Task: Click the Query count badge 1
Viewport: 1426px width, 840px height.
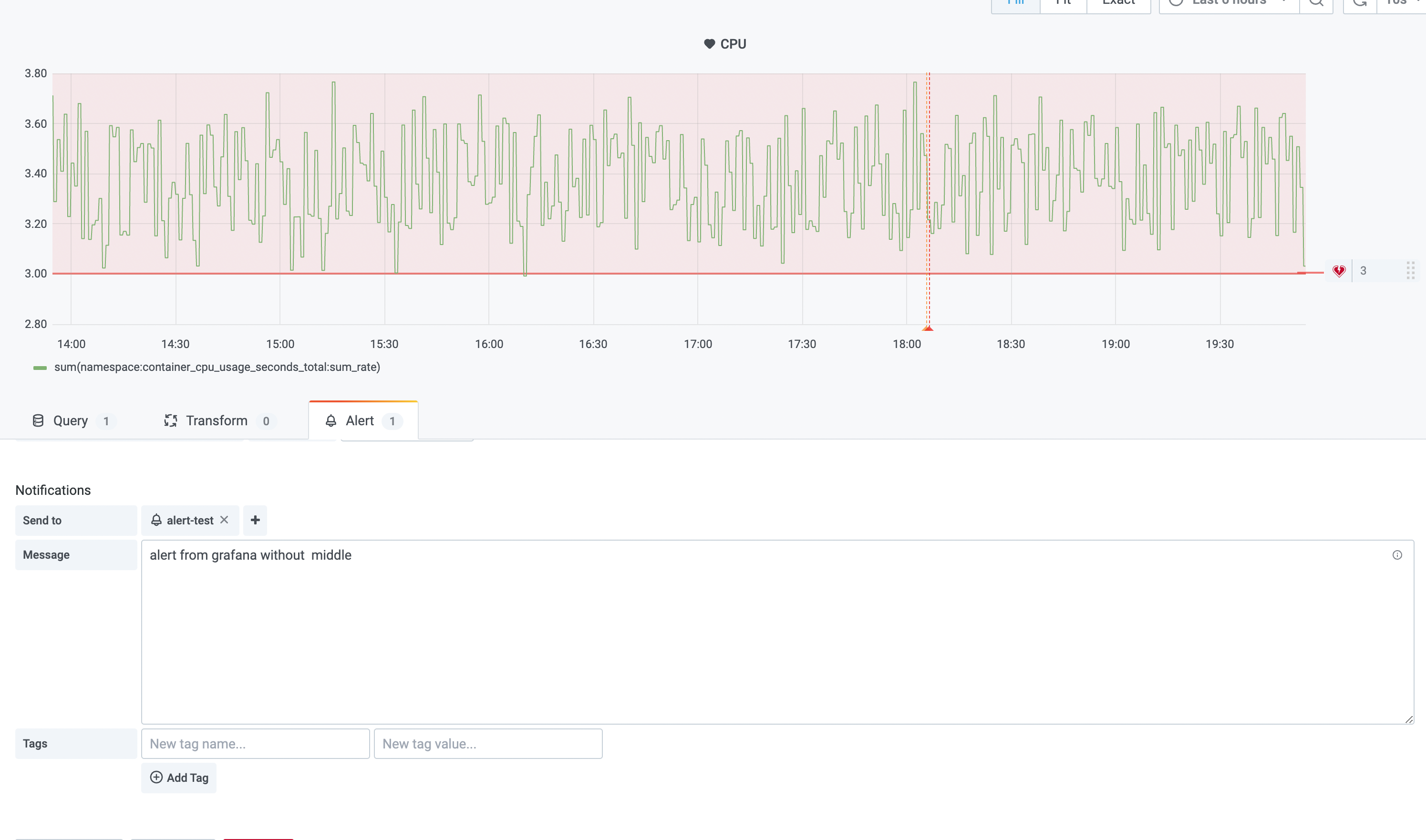Action: pyautogui.click(x=106, y=421)
